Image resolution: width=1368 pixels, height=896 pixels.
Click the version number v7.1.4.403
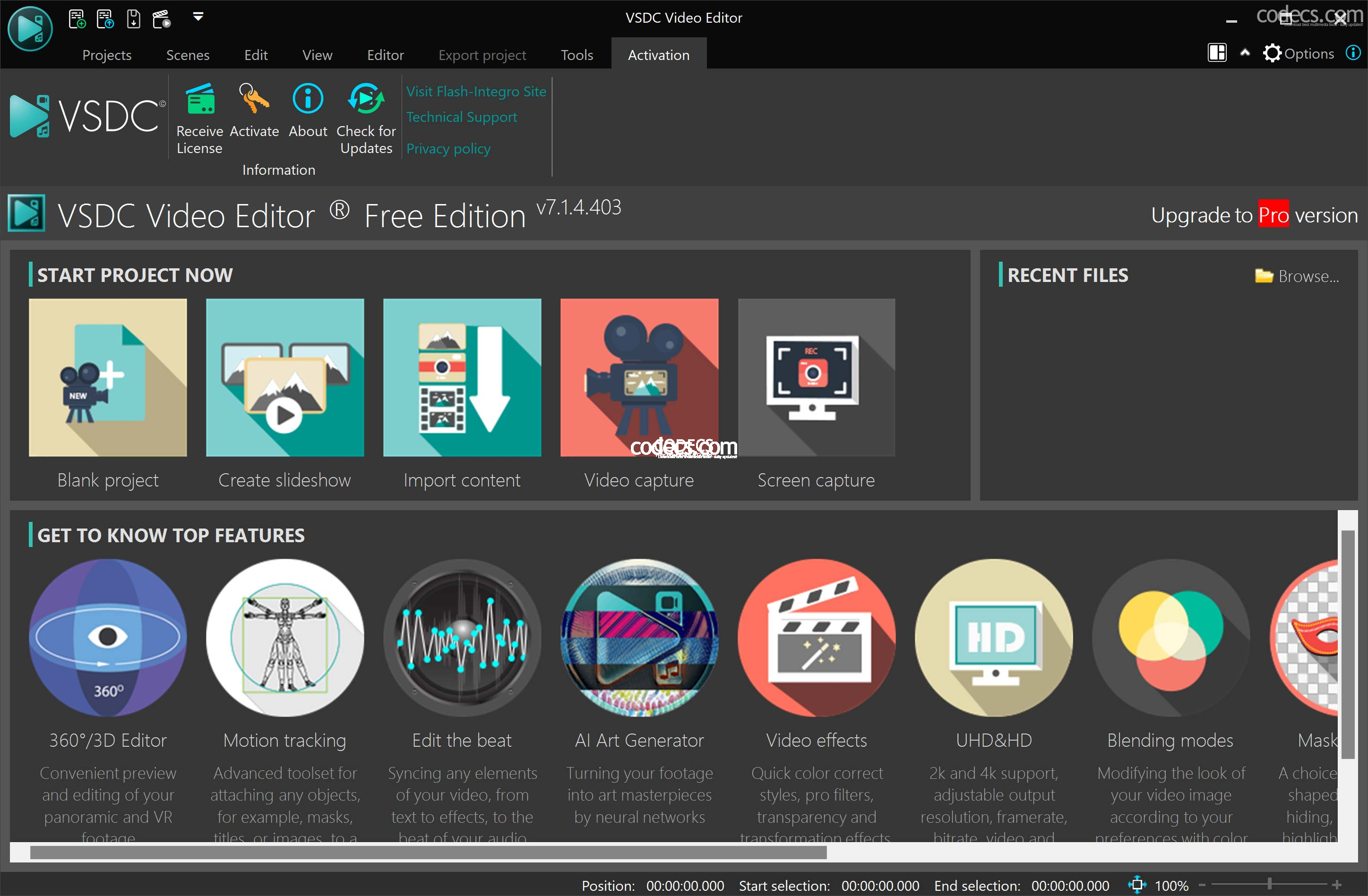pyautogui.click(x=579, y=207)
